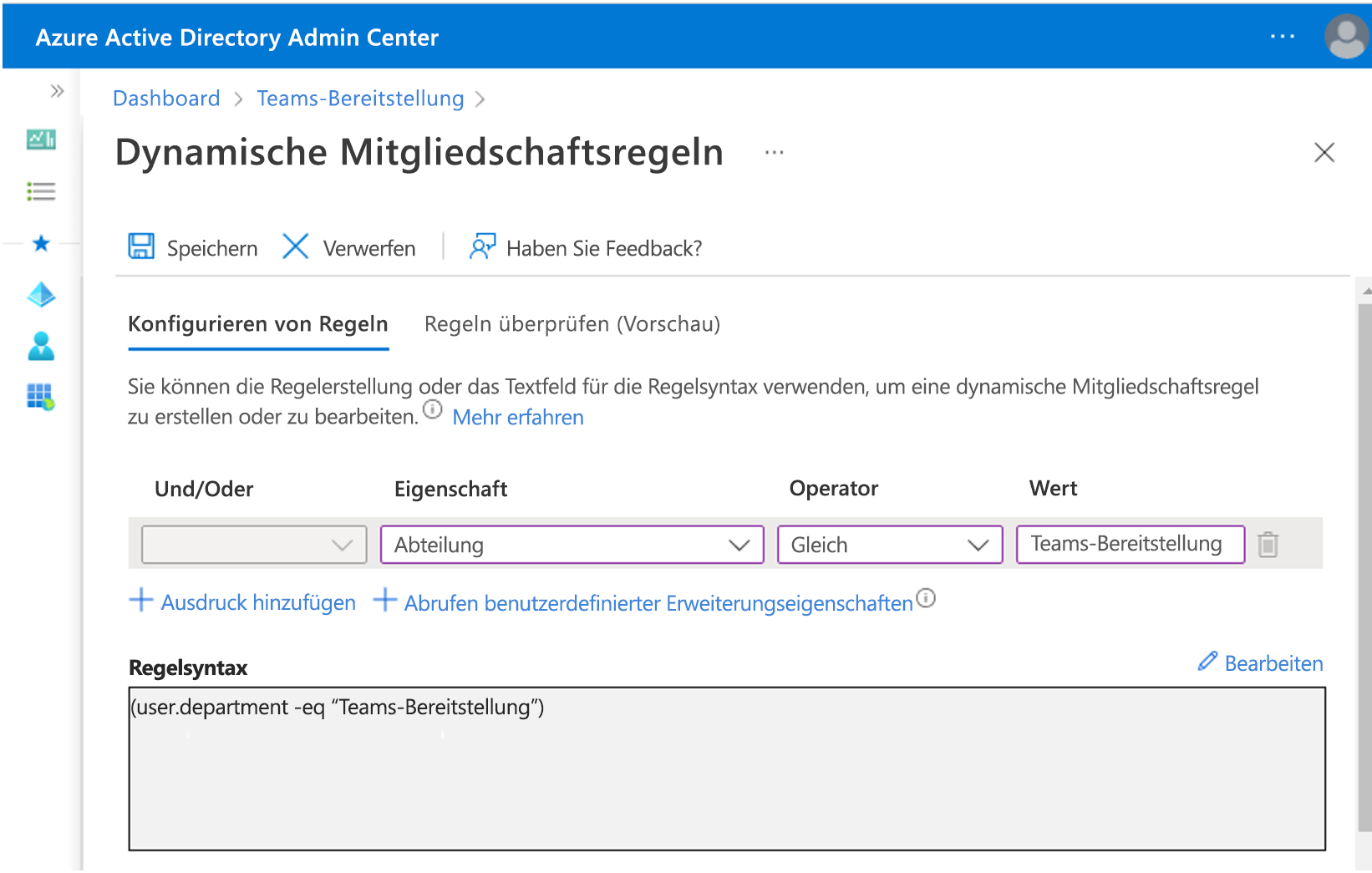1372x873 pixels.
Task: Click Ausdruck hinzufügen
Action: [x=243, y=601]
